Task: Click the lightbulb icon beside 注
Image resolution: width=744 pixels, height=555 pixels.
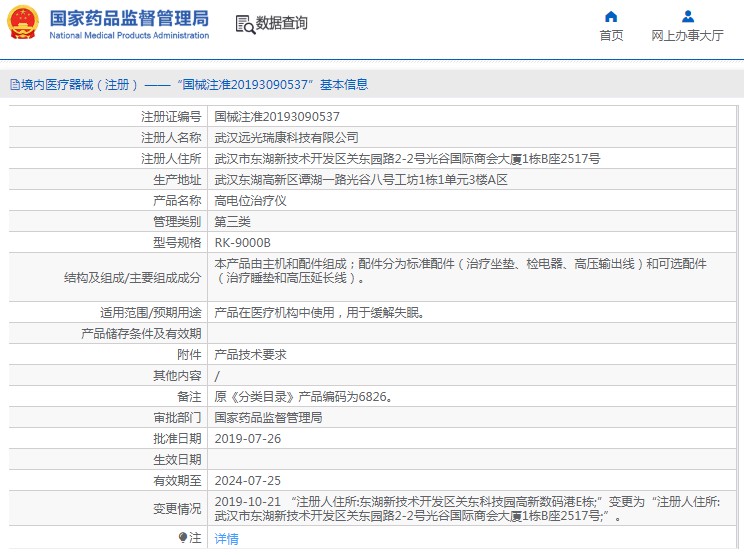Action: [x=183, y=537]
